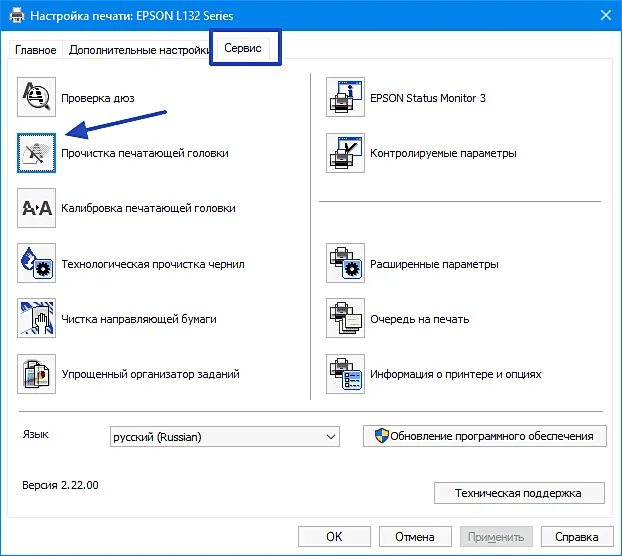The image size is (622, 556).
Task: Open Техническая поддержка
Action: tap(519, 493)
